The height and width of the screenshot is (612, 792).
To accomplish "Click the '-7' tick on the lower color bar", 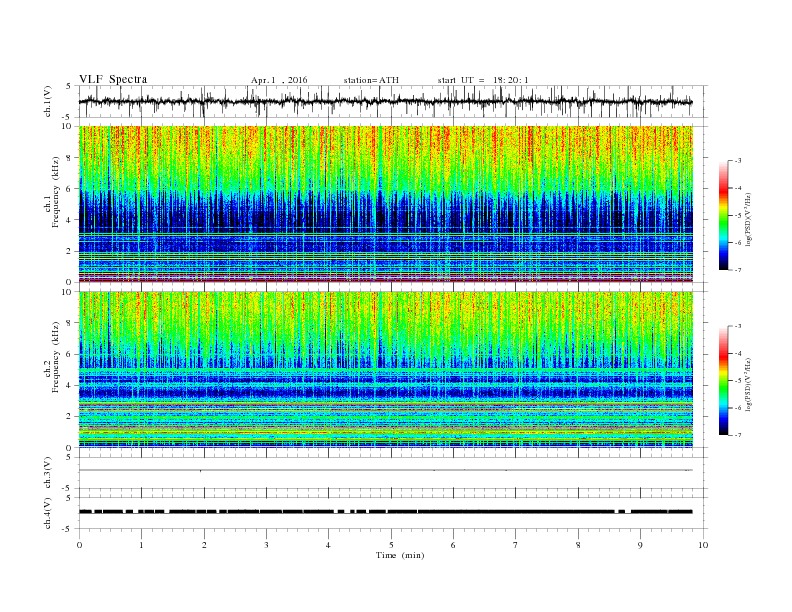I will (x=738, y=435).
